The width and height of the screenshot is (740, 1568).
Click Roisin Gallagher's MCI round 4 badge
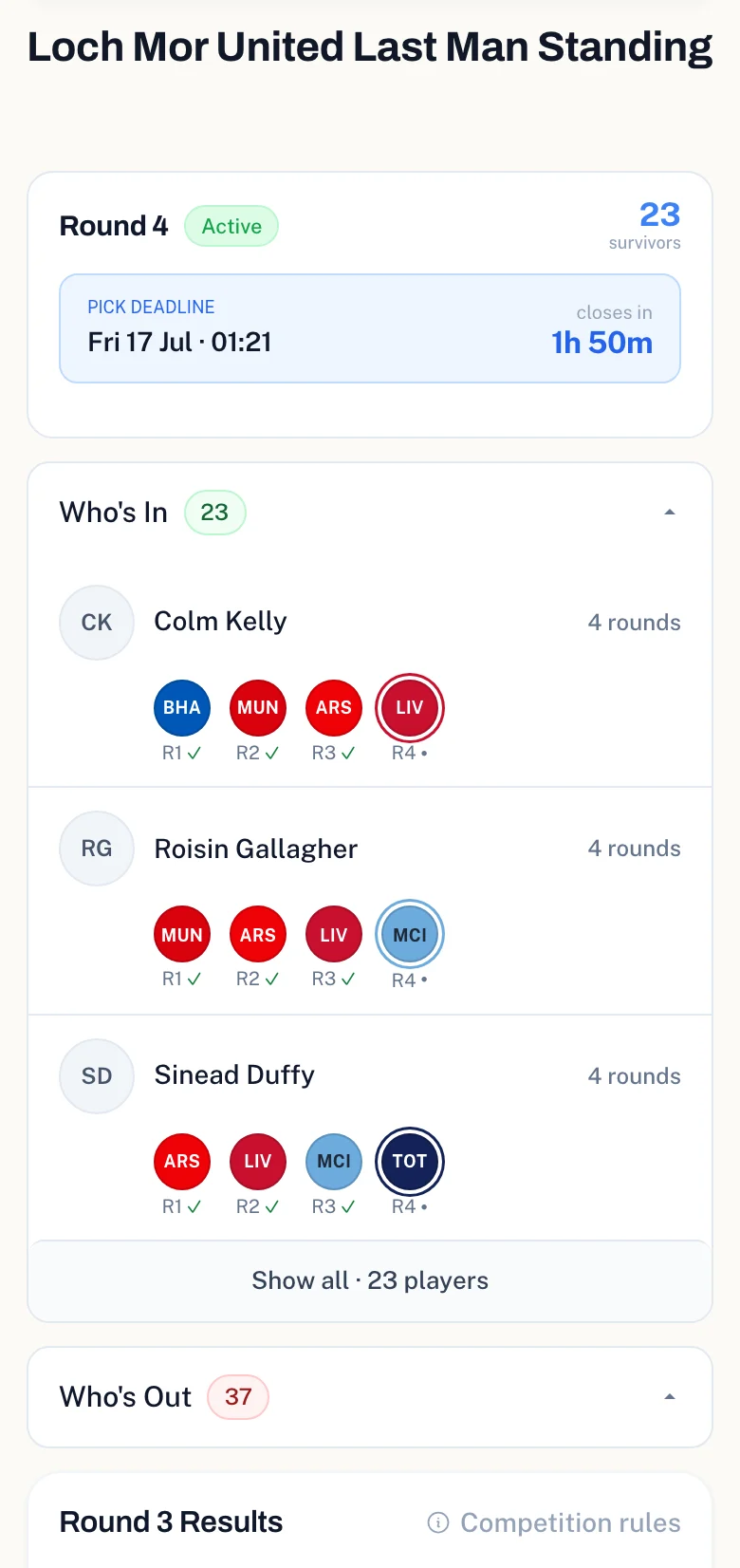point(410,935)
